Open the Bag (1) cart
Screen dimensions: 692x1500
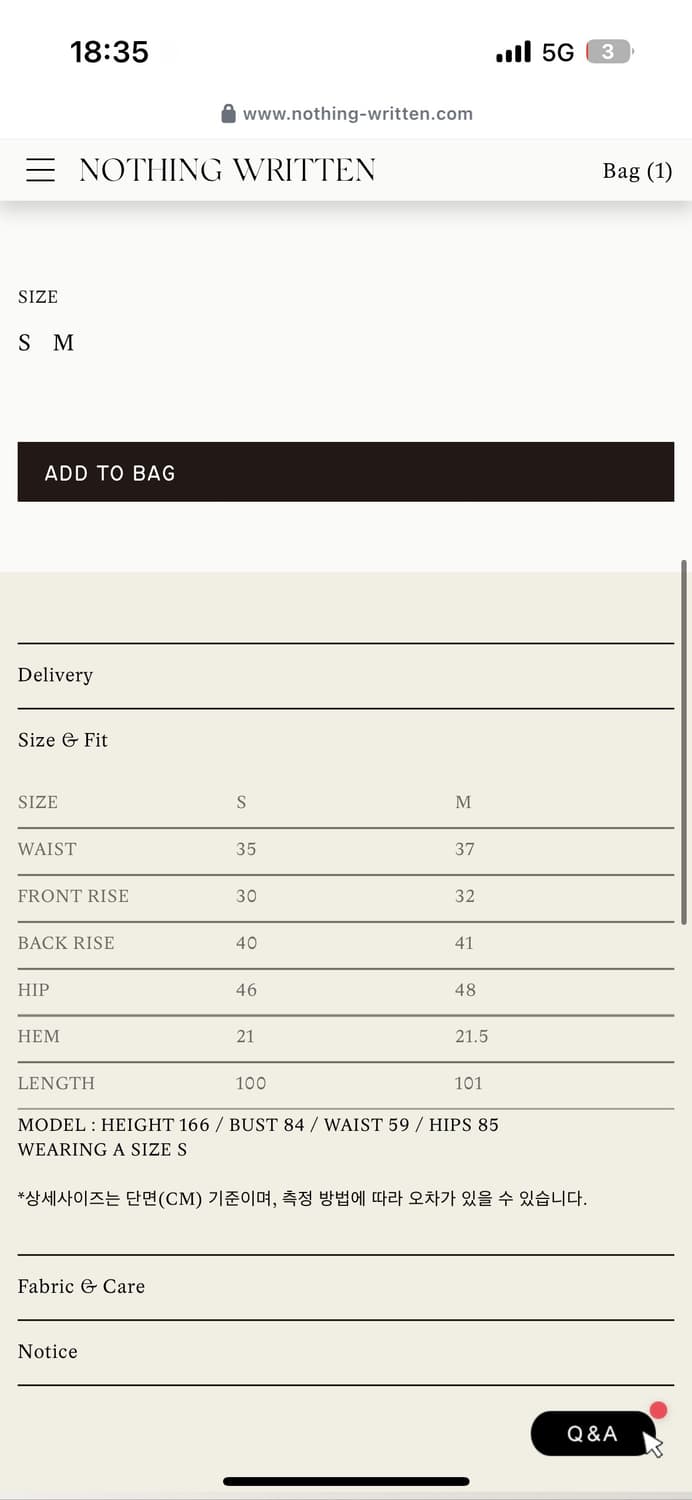[637, 171]
